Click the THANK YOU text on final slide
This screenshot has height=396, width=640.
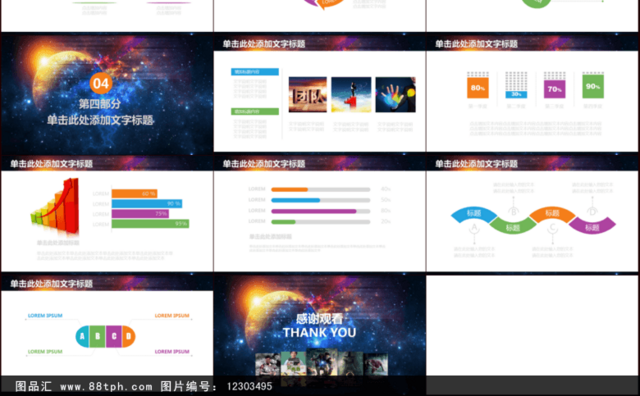click(319, 332)
